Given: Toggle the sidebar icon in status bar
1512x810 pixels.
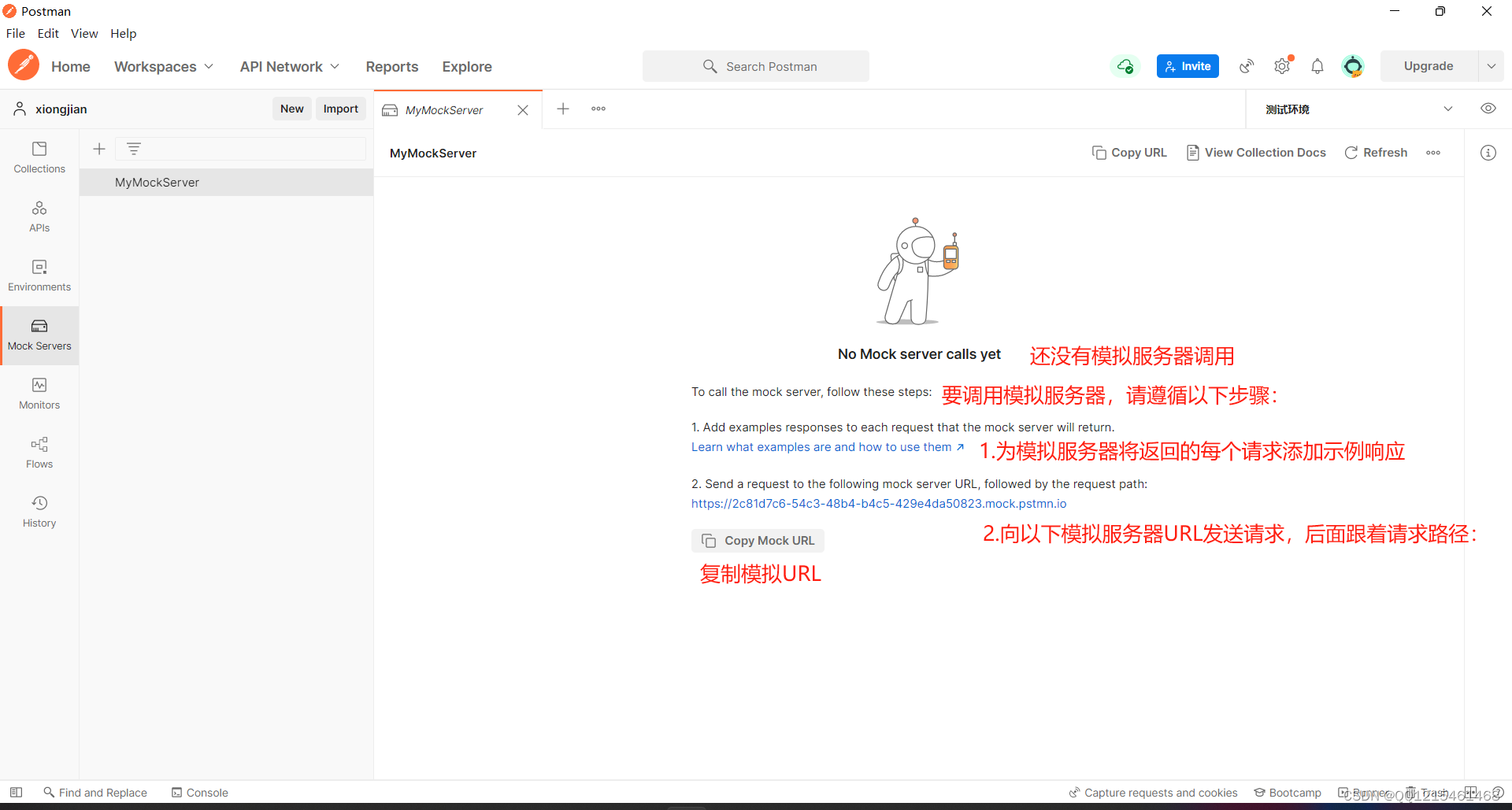Looking at the screenshot, I should [x=16, y=792].
